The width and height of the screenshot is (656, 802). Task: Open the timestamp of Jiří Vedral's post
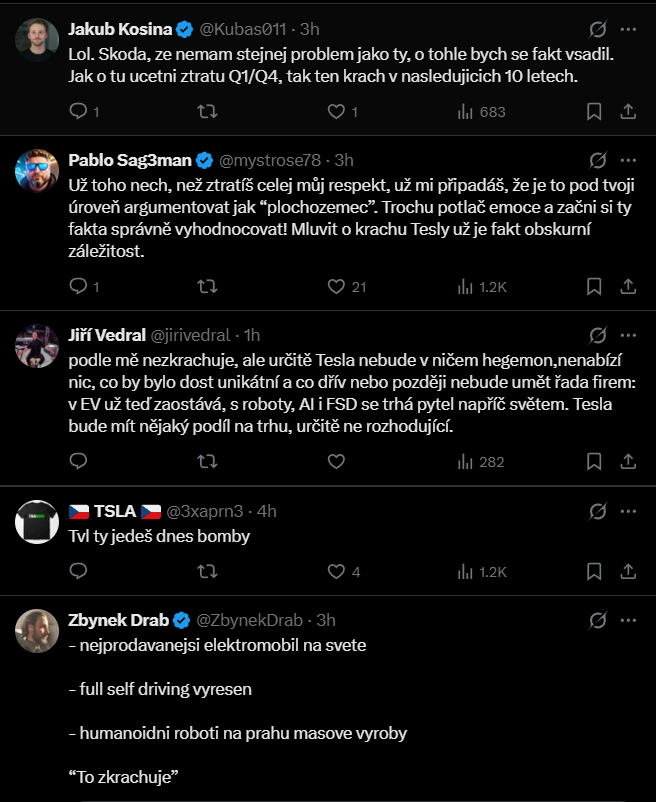[252, 334]
